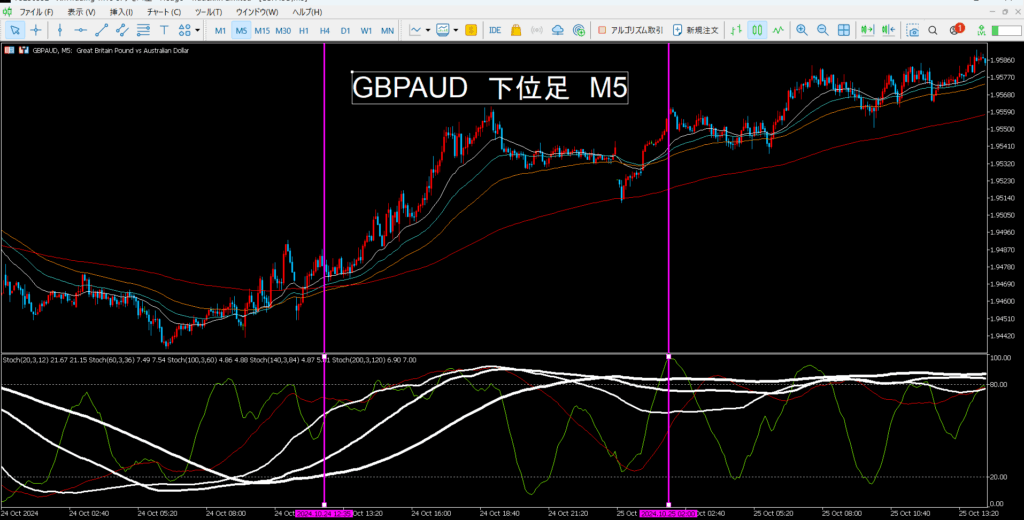Switch chart to candlestick display mode
This screenshot has width=1024, height=520.
click(757, 30)
